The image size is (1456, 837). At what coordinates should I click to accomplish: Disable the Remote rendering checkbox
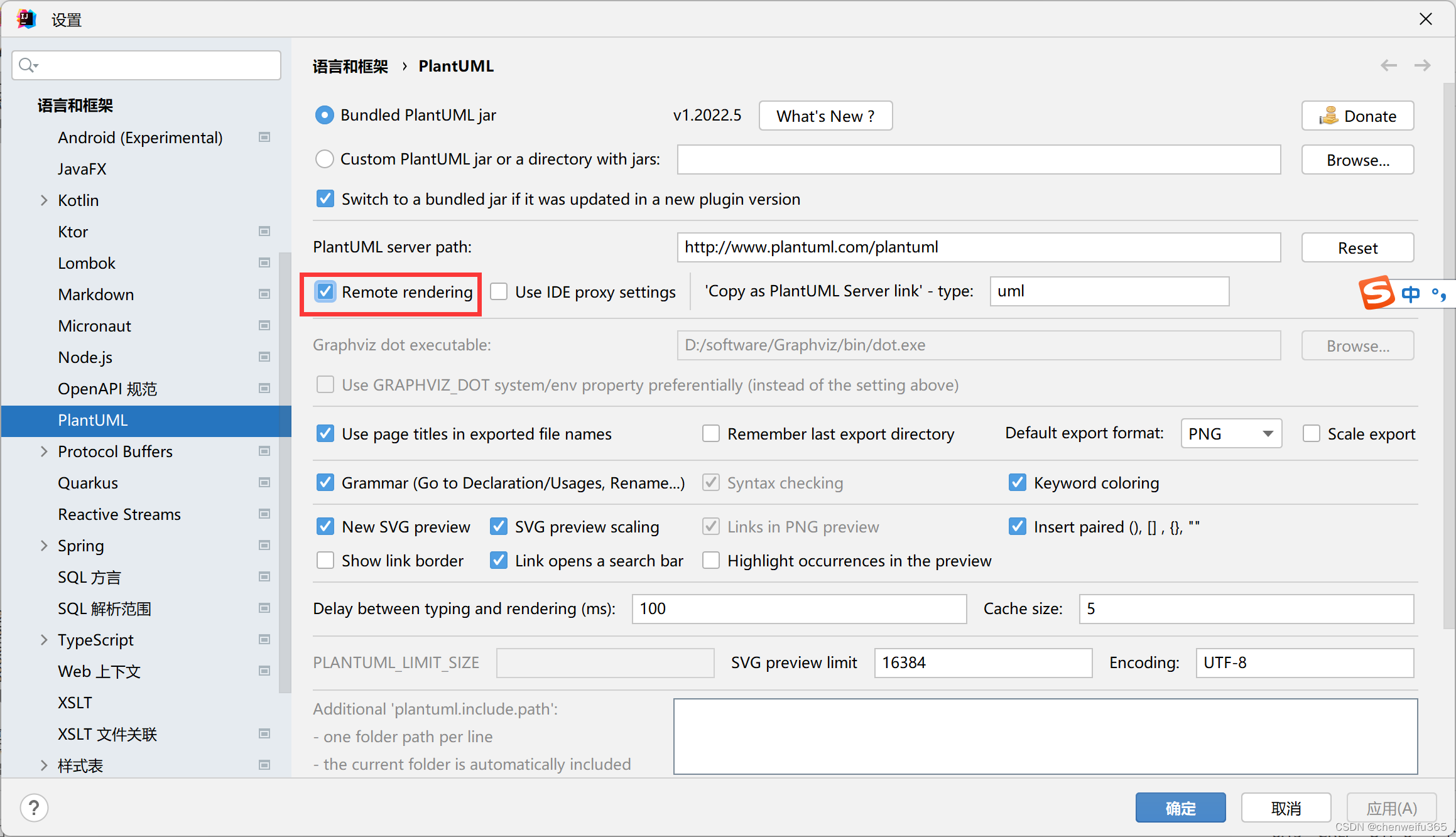(325, 292)
